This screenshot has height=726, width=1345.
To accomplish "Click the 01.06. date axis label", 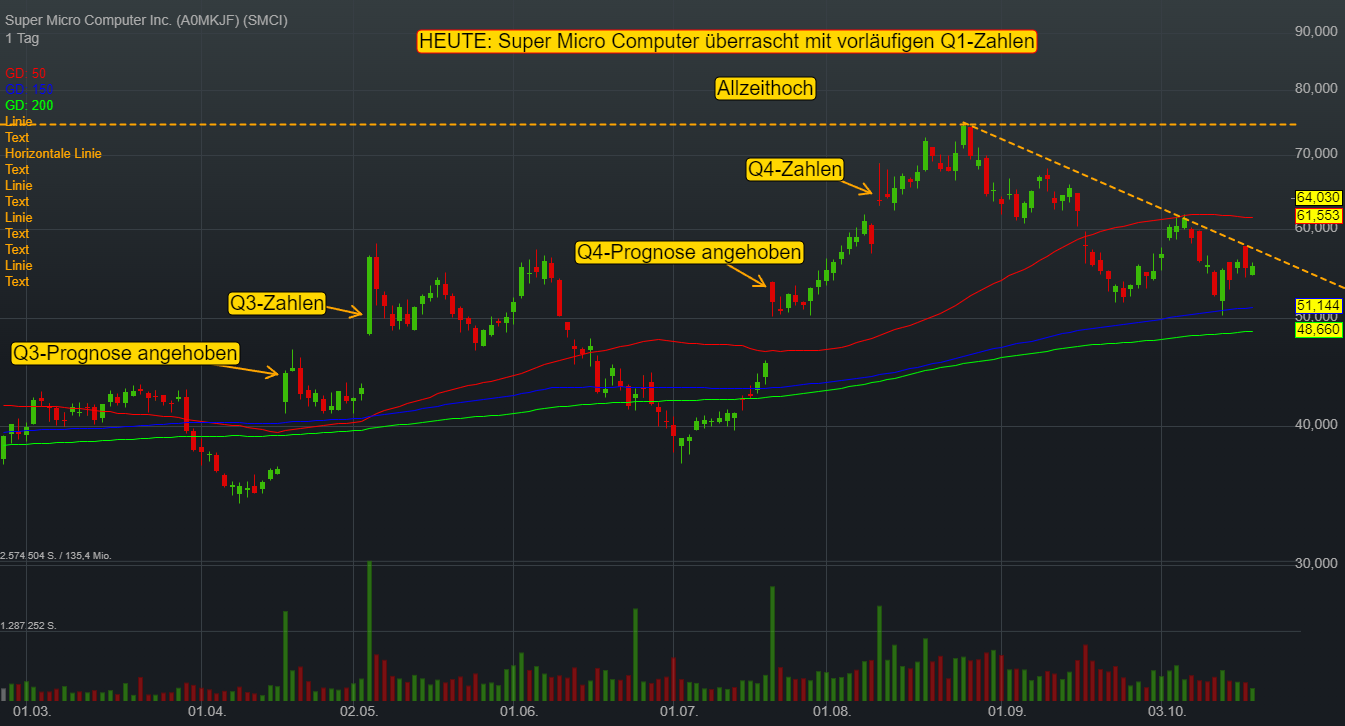I will (x=518, y=712).
